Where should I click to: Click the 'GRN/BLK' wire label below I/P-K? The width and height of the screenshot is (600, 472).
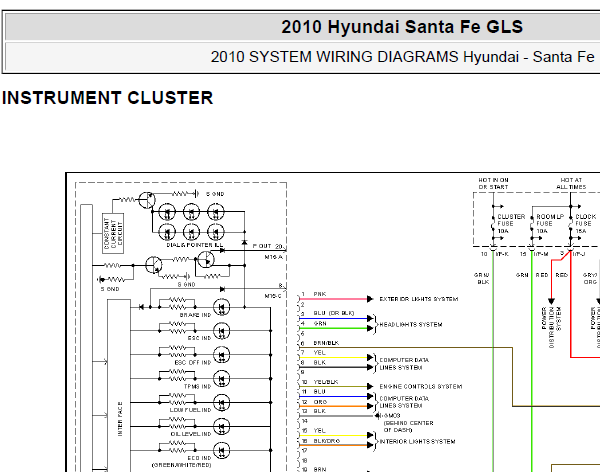point(482,278)
